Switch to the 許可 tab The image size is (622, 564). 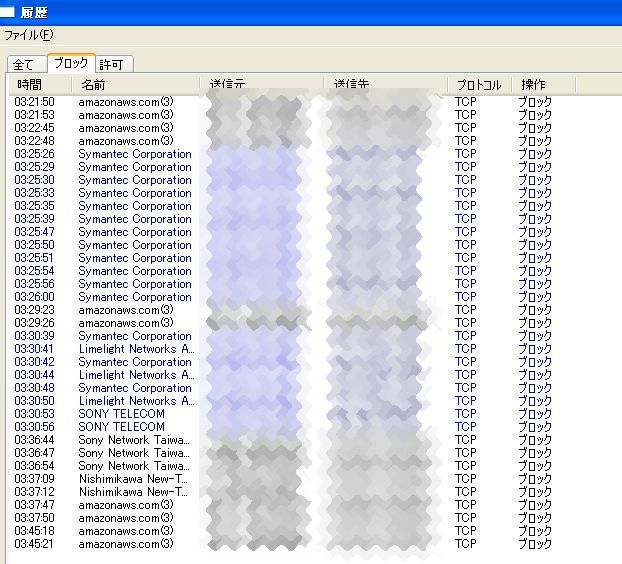[114, 64]
